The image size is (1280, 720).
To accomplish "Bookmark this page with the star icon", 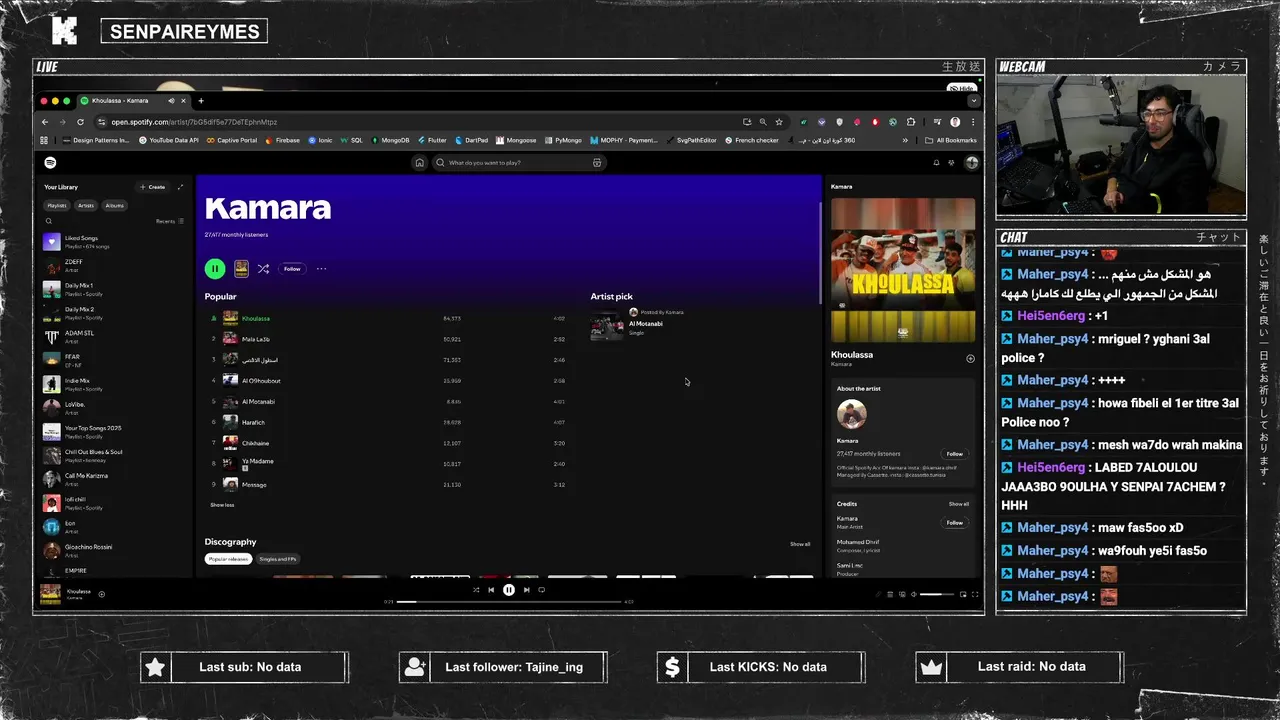I will click(x=779, y=122).
